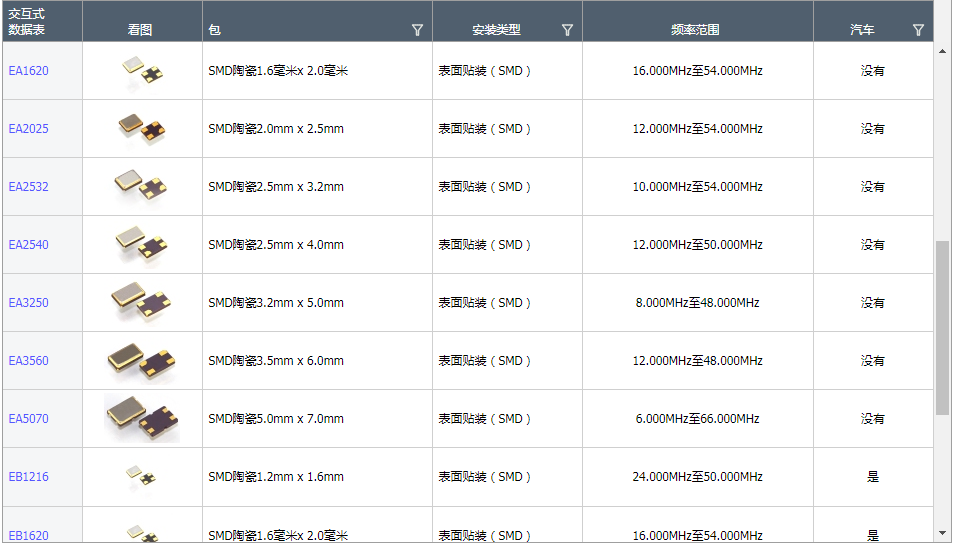Image resolution: width=954 pixels, height=545 pixels.
Task: Click the scroll down arrow of scrollbar
Action: [x=942, y=533]
